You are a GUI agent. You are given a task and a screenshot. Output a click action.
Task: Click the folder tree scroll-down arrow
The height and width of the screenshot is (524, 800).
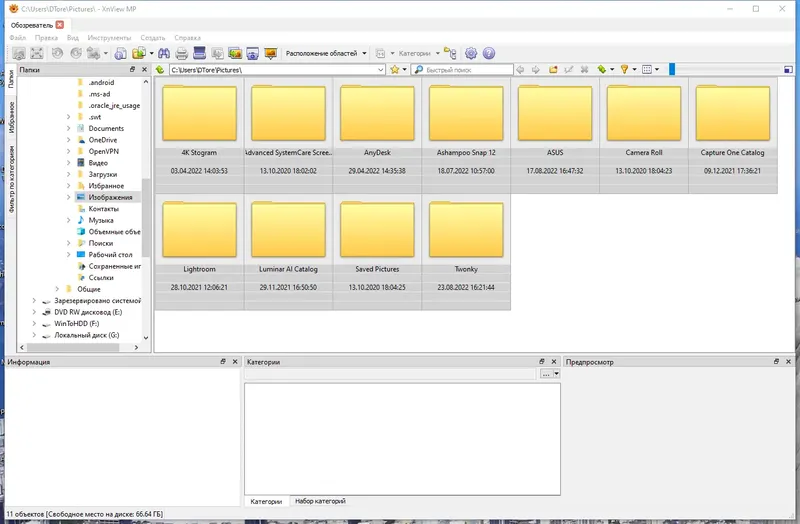[146, 337]
